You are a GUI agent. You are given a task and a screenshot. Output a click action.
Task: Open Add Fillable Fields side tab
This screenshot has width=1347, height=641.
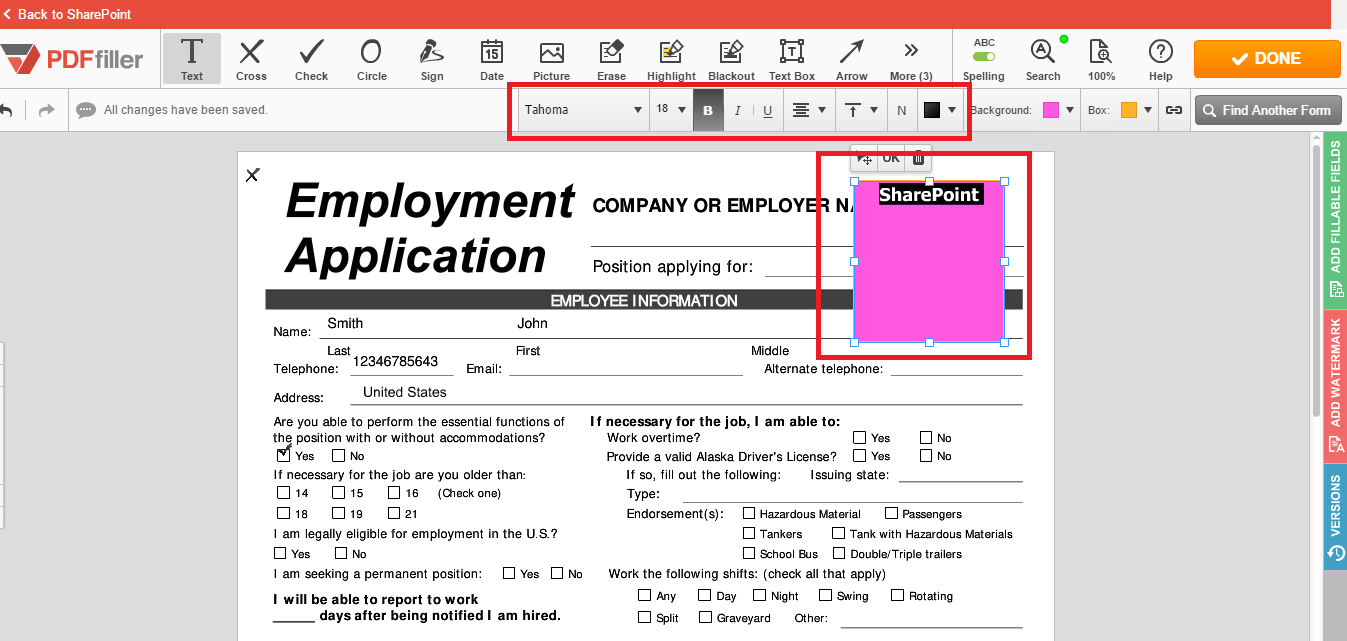coord(1335,220)
